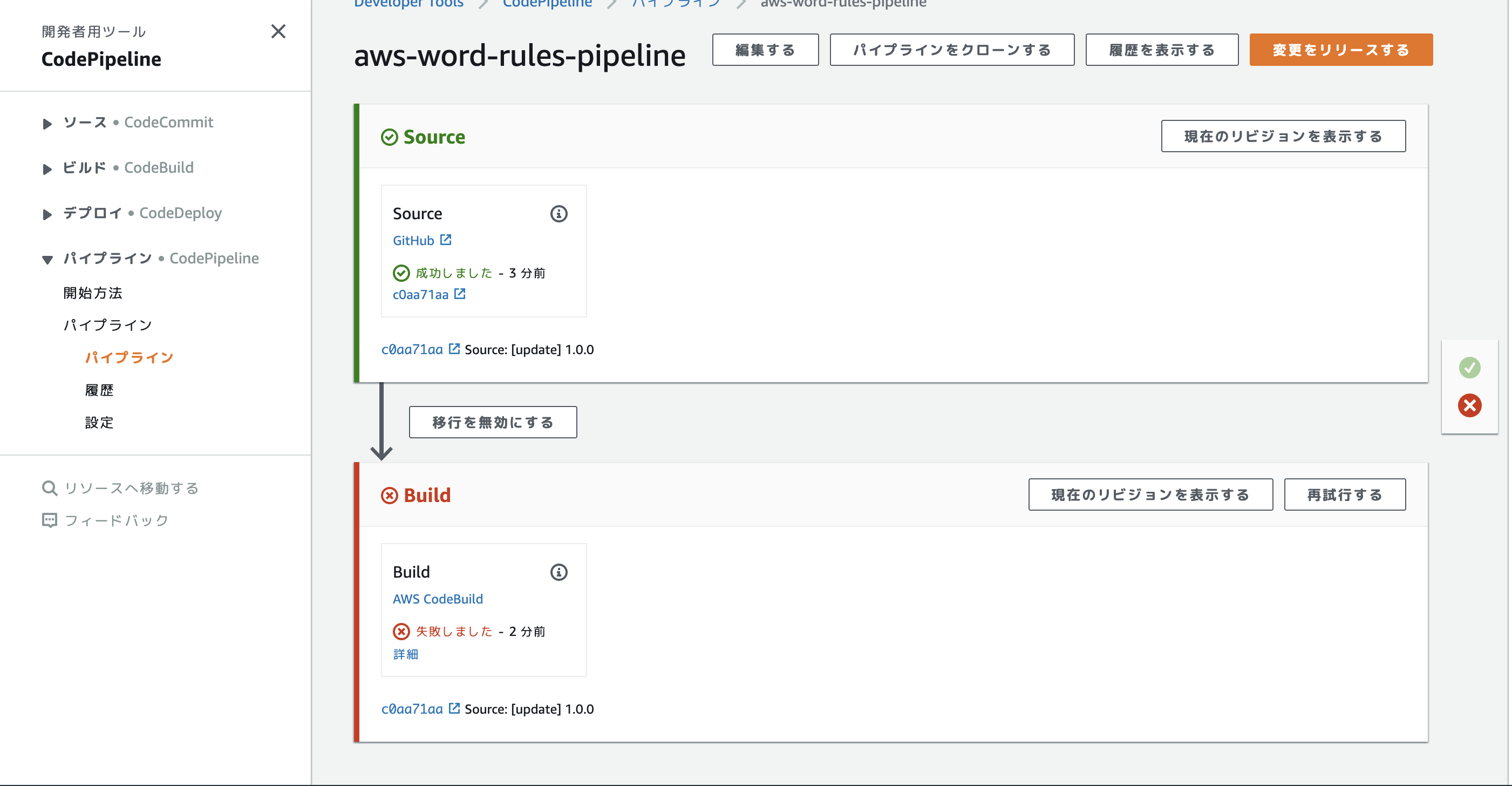Viewport: 1512px width, 786px height.
Task: Open commit c0aa71aa in the Source card
Action: point(420,294)
